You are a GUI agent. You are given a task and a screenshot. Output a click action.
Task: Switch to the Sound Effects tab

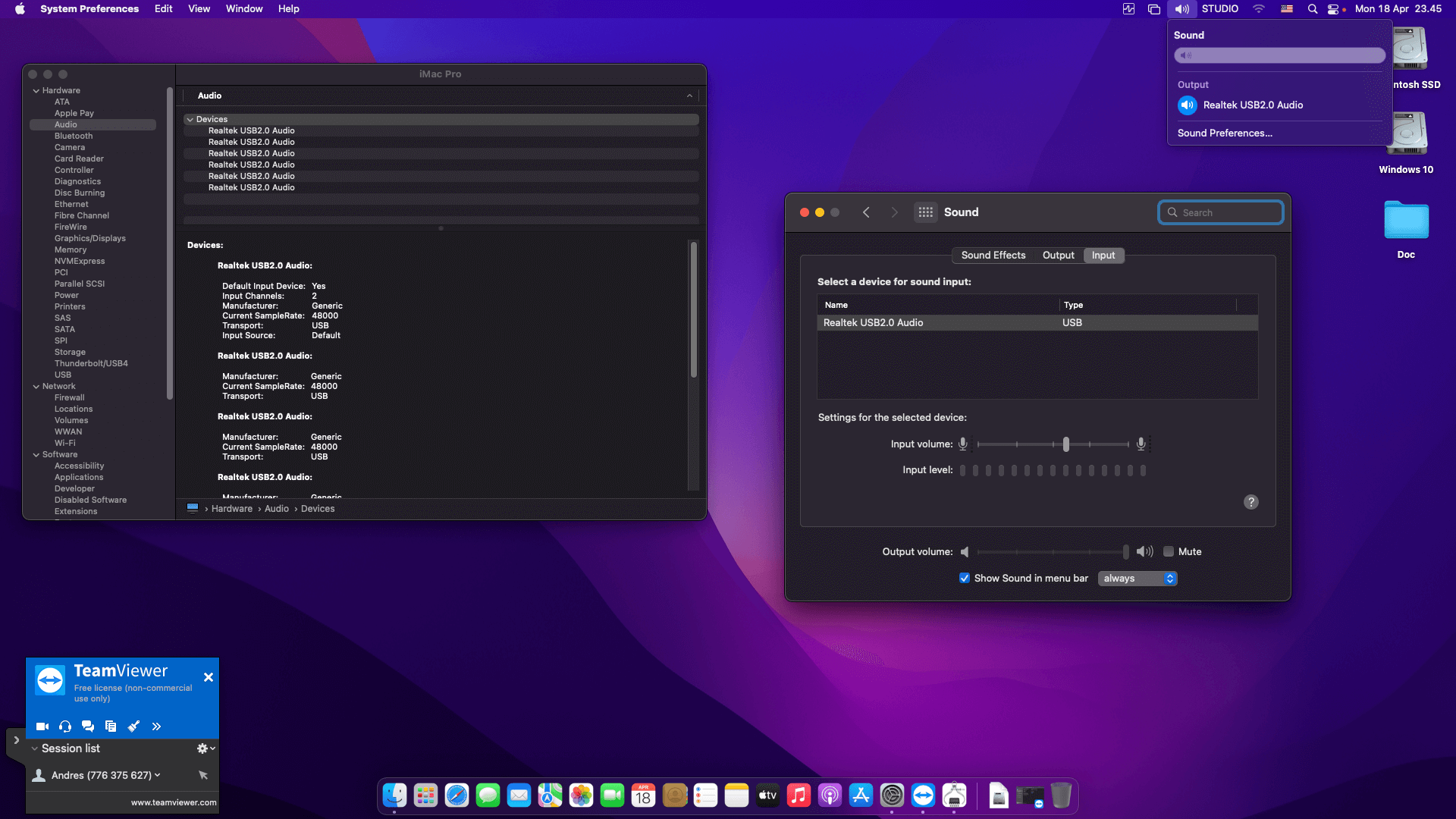point(993,256)
